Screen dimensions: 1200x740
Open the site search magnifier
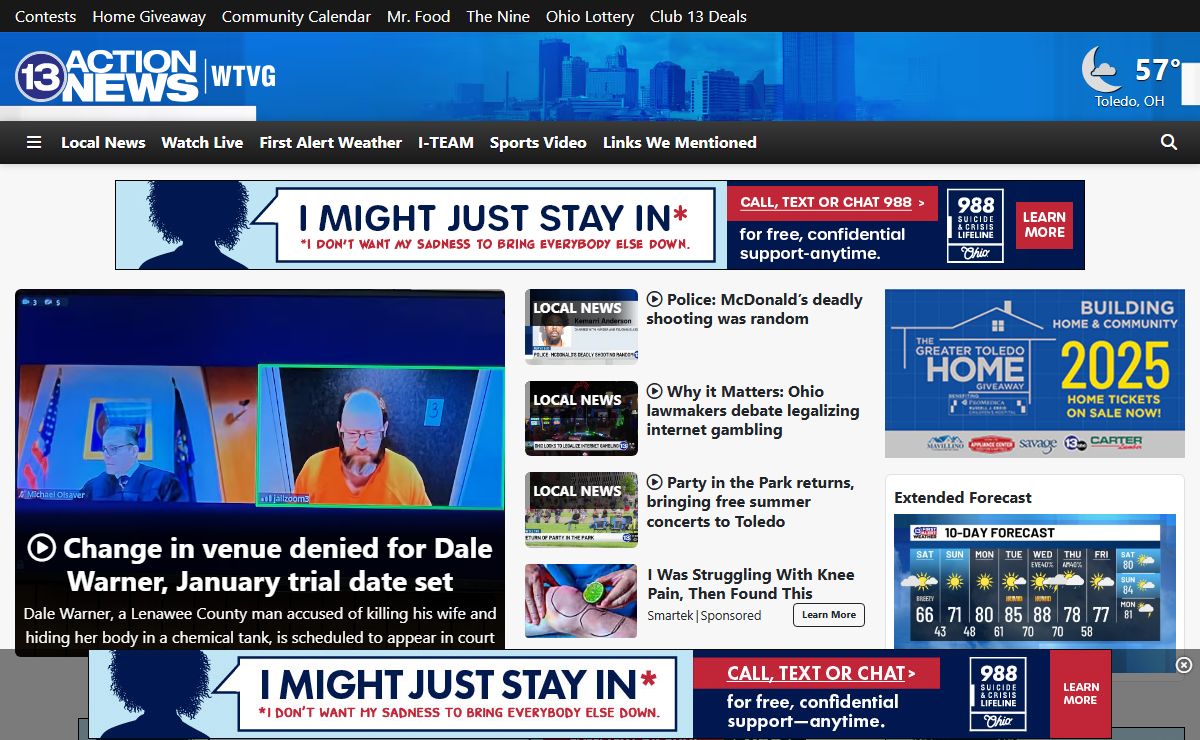pyautogui.click(x=1169, y=143)
